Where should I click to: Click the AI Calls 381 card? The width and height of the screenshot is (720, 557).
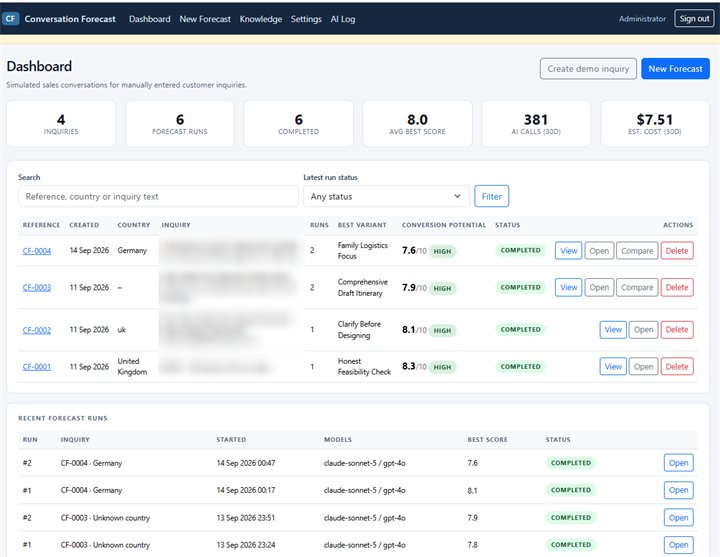[536, 124]
